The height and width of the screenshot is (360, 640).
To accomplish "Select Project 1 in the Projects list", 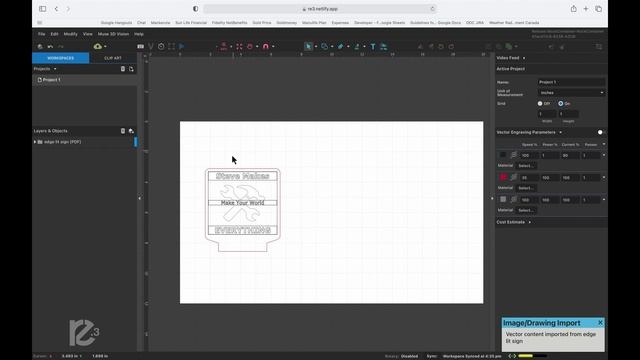I will 84,80.
